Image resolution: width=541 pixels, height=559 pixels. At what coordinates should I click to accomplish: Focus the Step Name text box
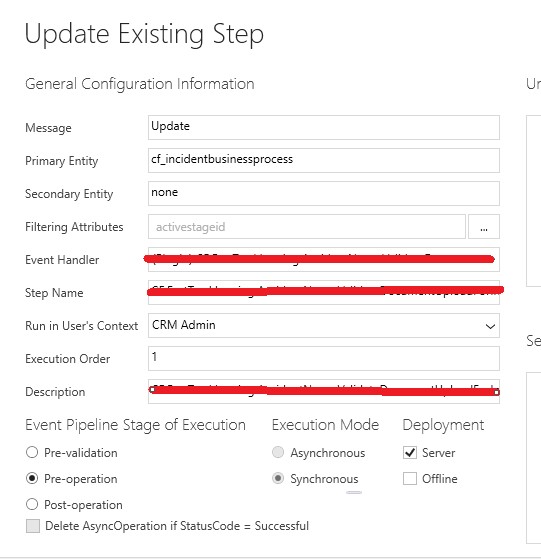[x=324, y=293]
